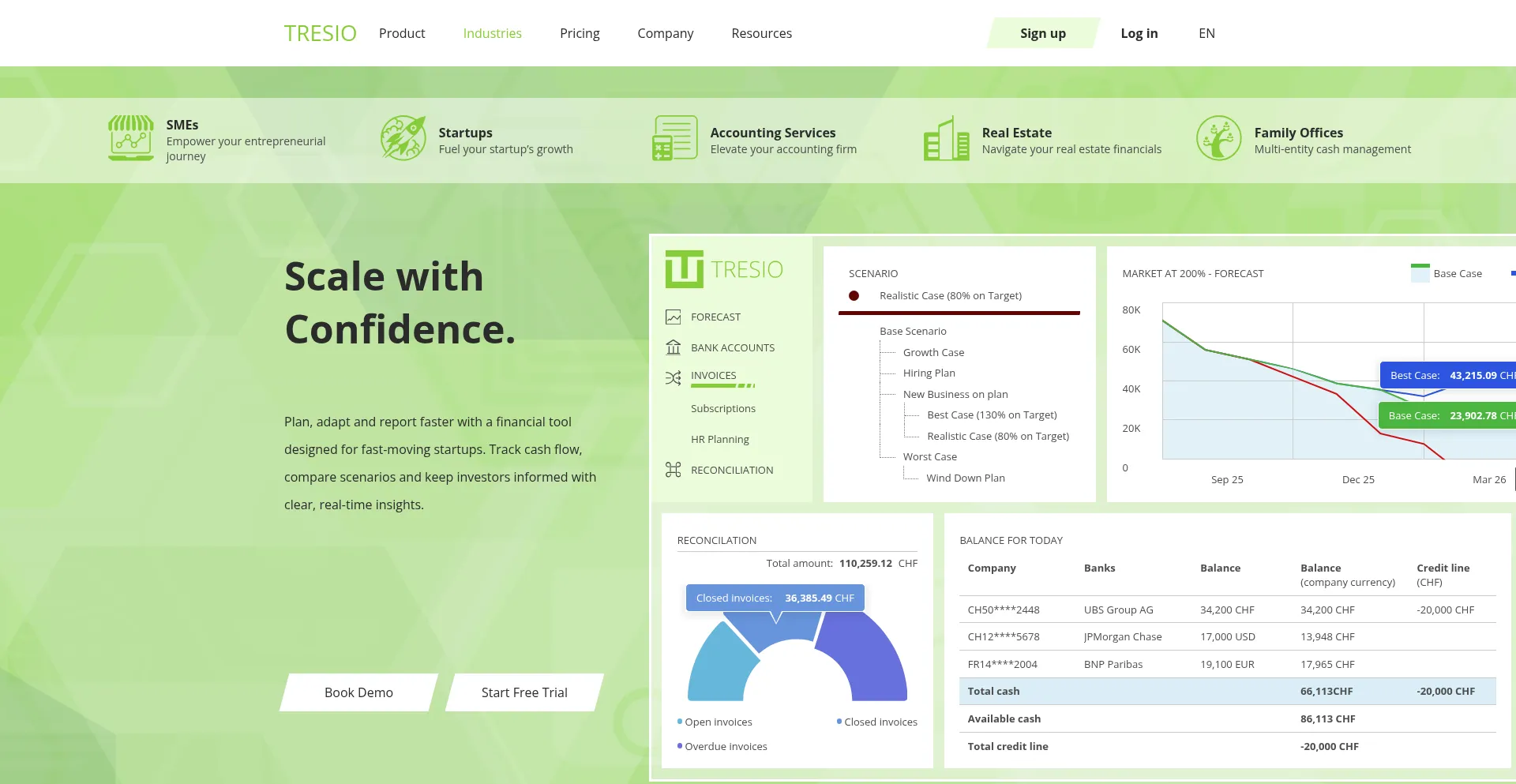Select Realistic Case (80% on Target) tree item
Viewport: 1516px width, 784px height.
click(x=998, y=437)
